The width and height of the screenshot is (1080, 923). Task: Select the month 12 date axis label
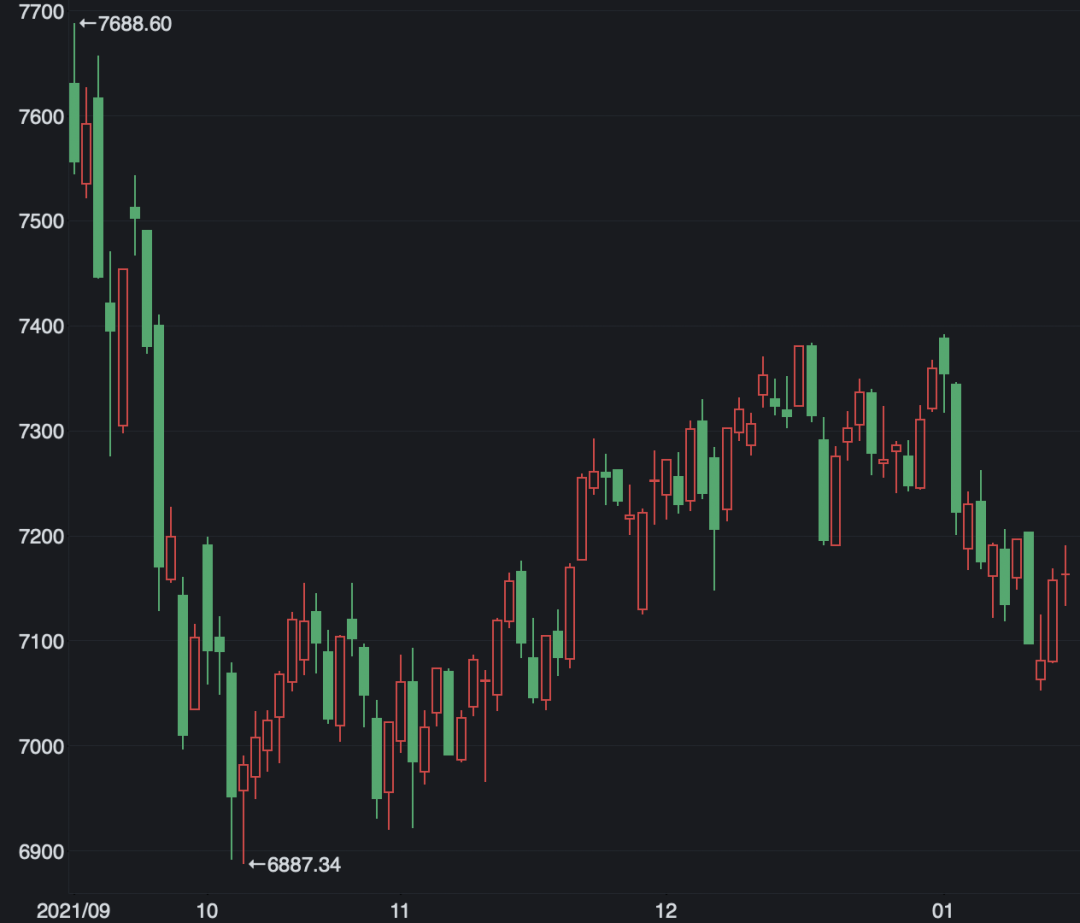[666, 911]
